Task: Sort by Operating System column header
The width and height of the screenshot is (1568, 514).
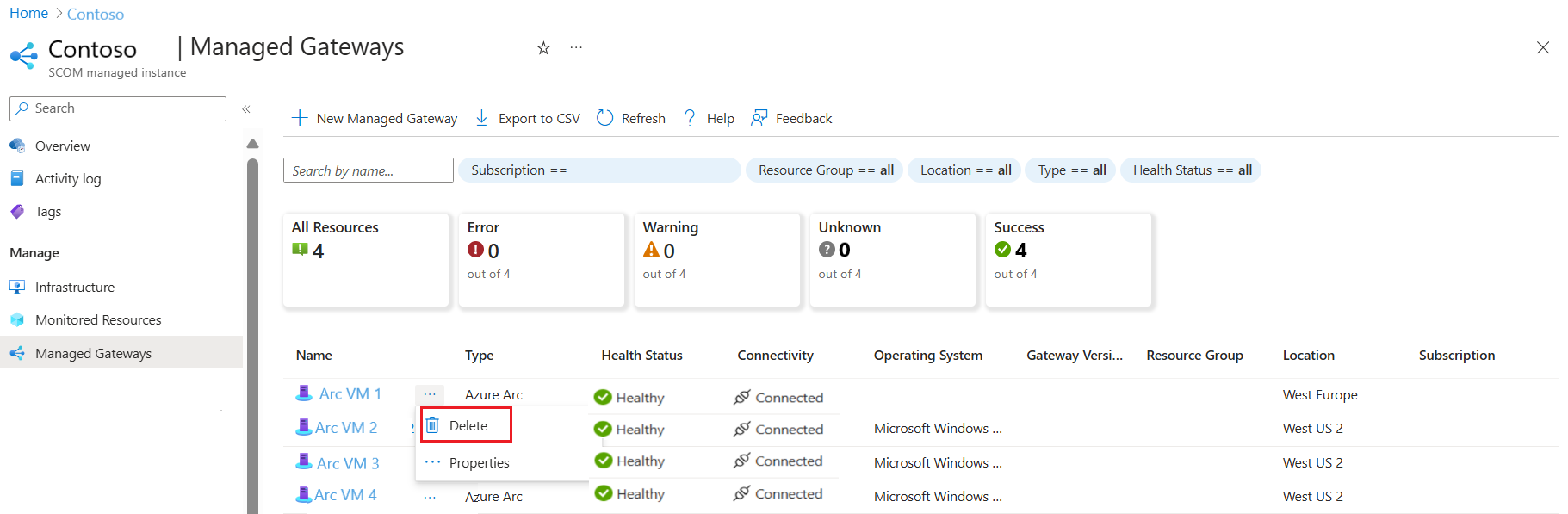Action: pos(928,356)
